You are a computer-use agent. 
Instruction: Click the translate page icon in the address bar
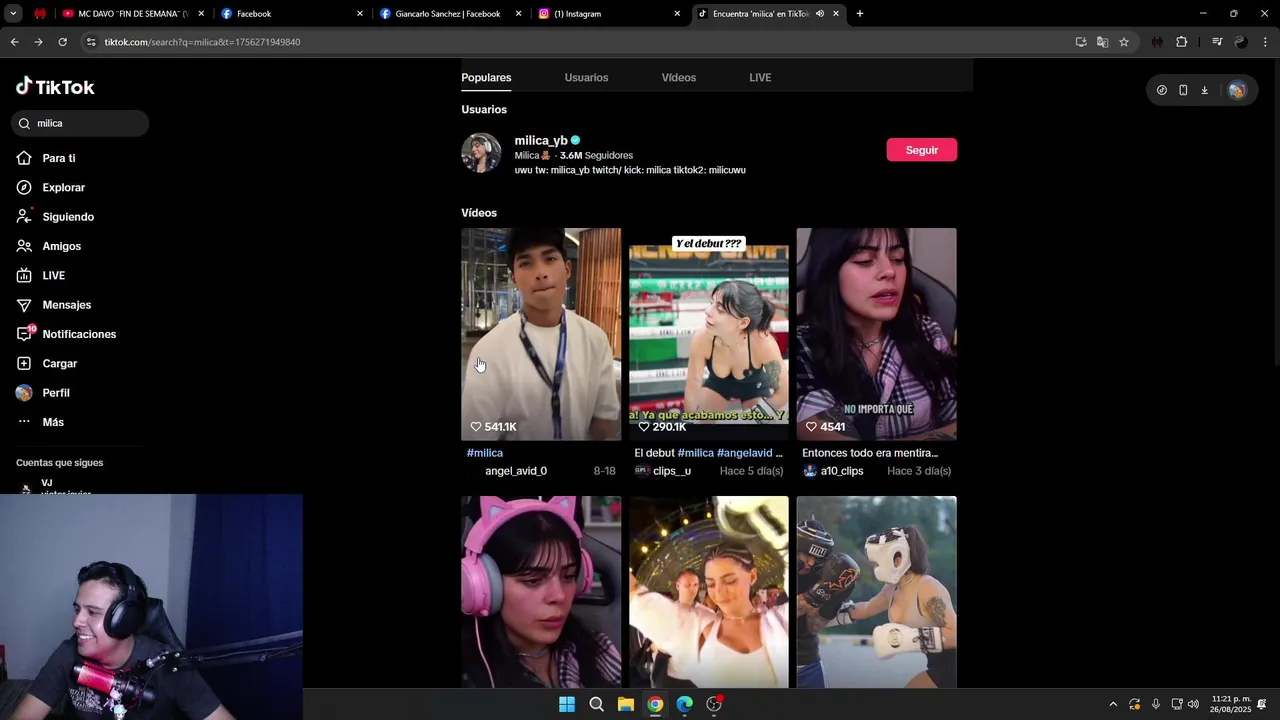click(x=1102, y=42)
